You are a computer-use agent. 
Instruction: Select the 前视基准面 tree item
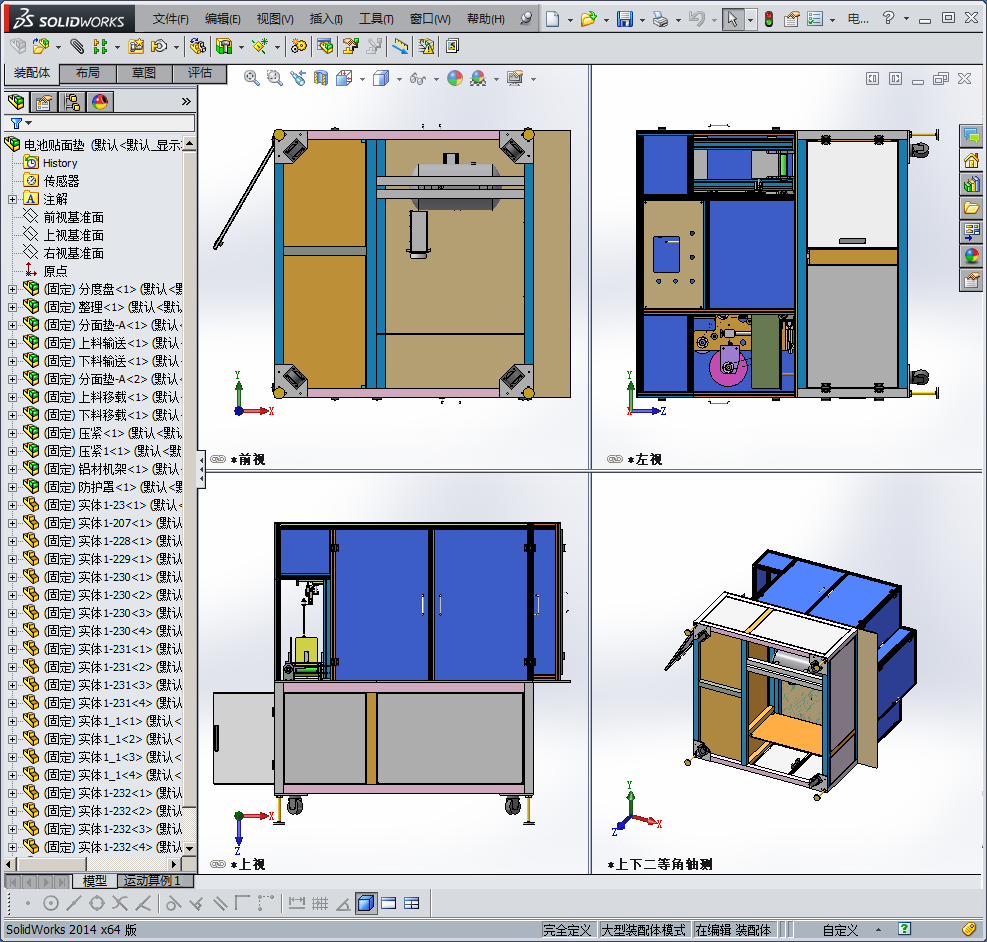(73, 218)
